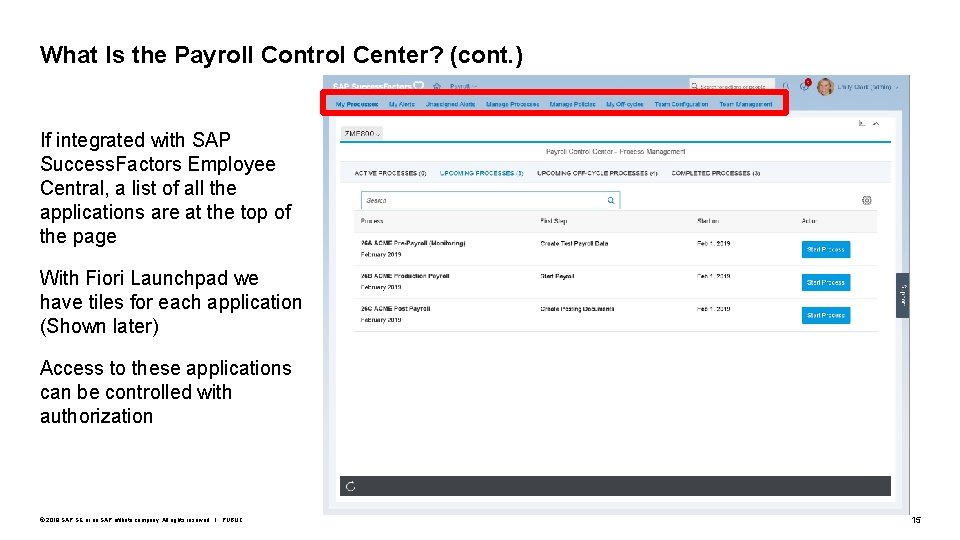Start Process for ACME Pre-Payroll (Monitoring)

coord(825,249)
